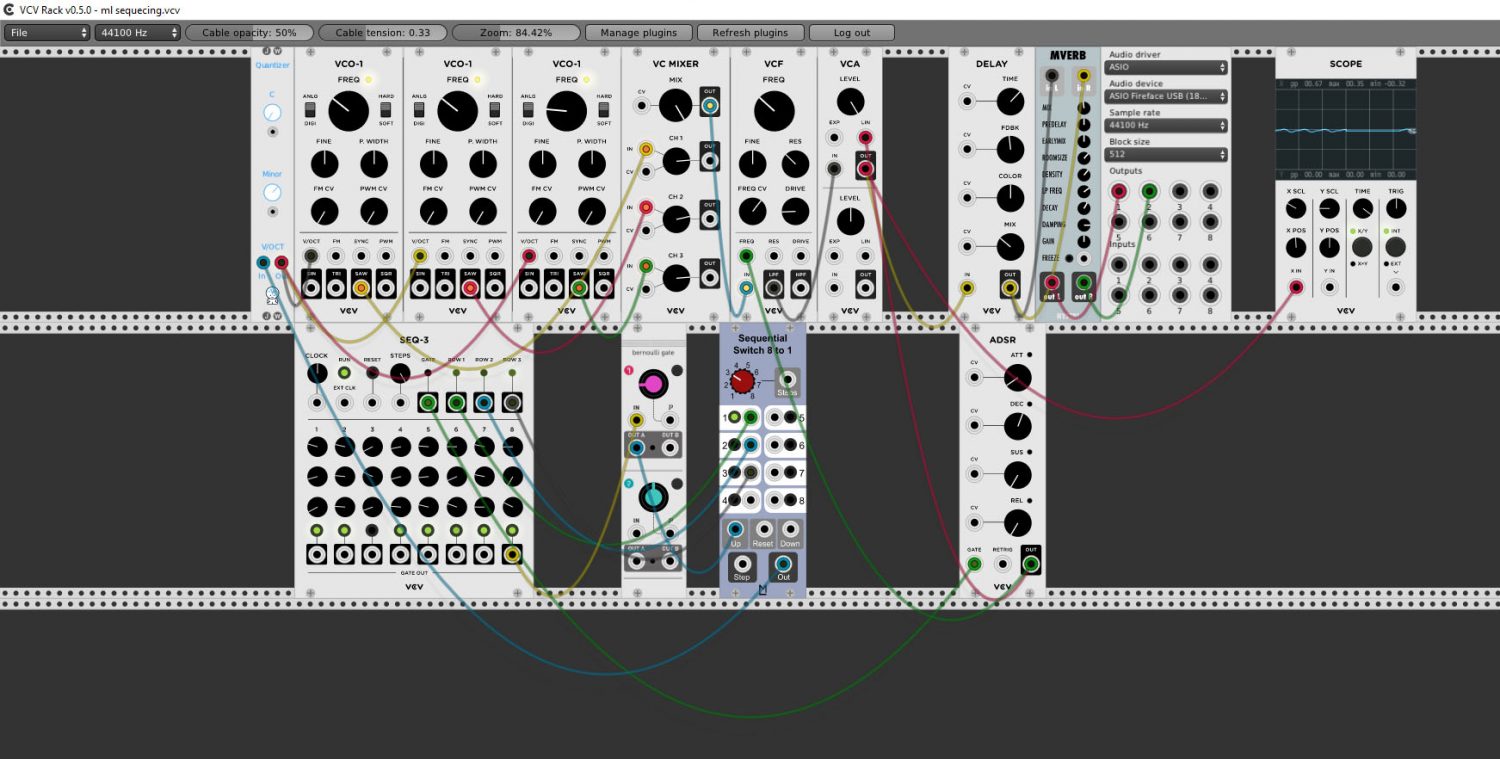
Task: Toggle ANLG/DIGI switch on first VCO-1
Action: [310, 109]
